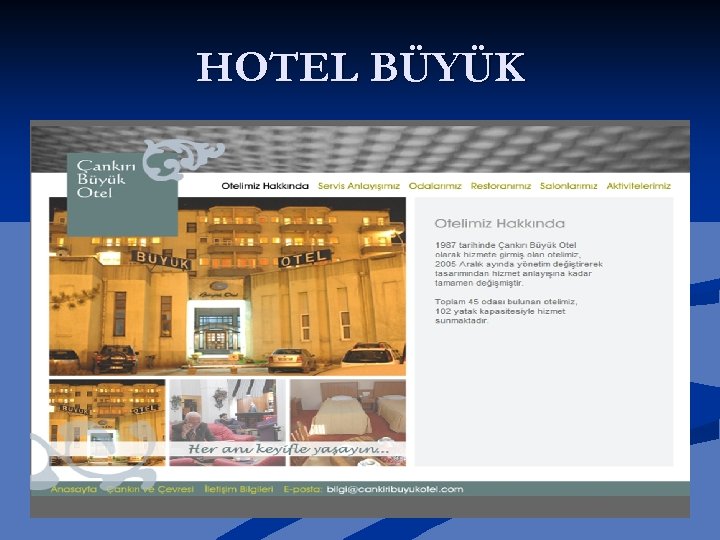Click the text '1987 tarihinde Çankırı Büyük Otel'

click(506, 245)
